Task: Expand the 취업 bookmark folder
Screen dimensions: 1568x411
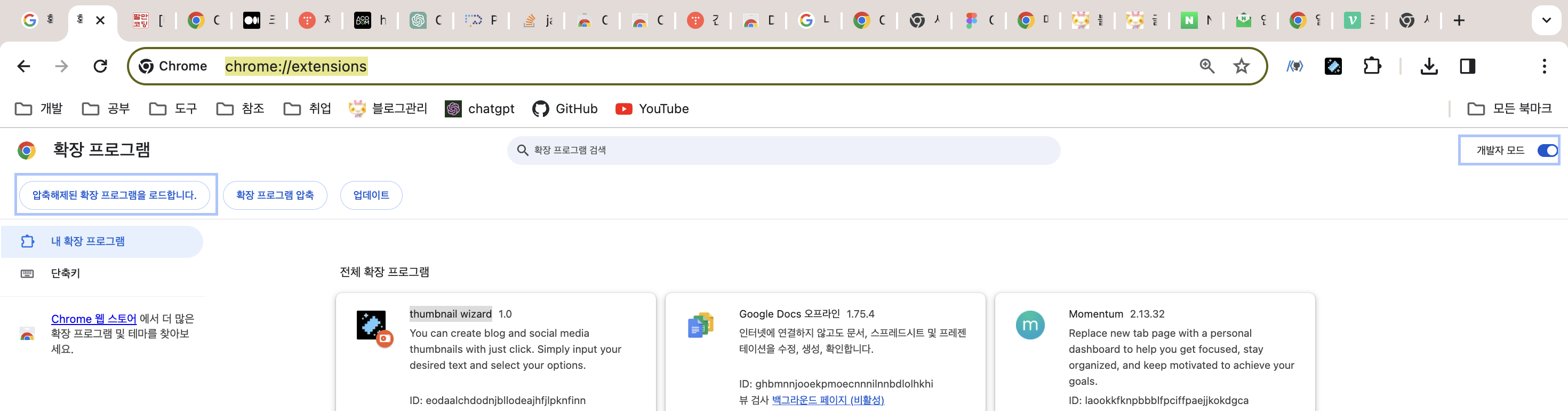Action: (x=307, y=109)
